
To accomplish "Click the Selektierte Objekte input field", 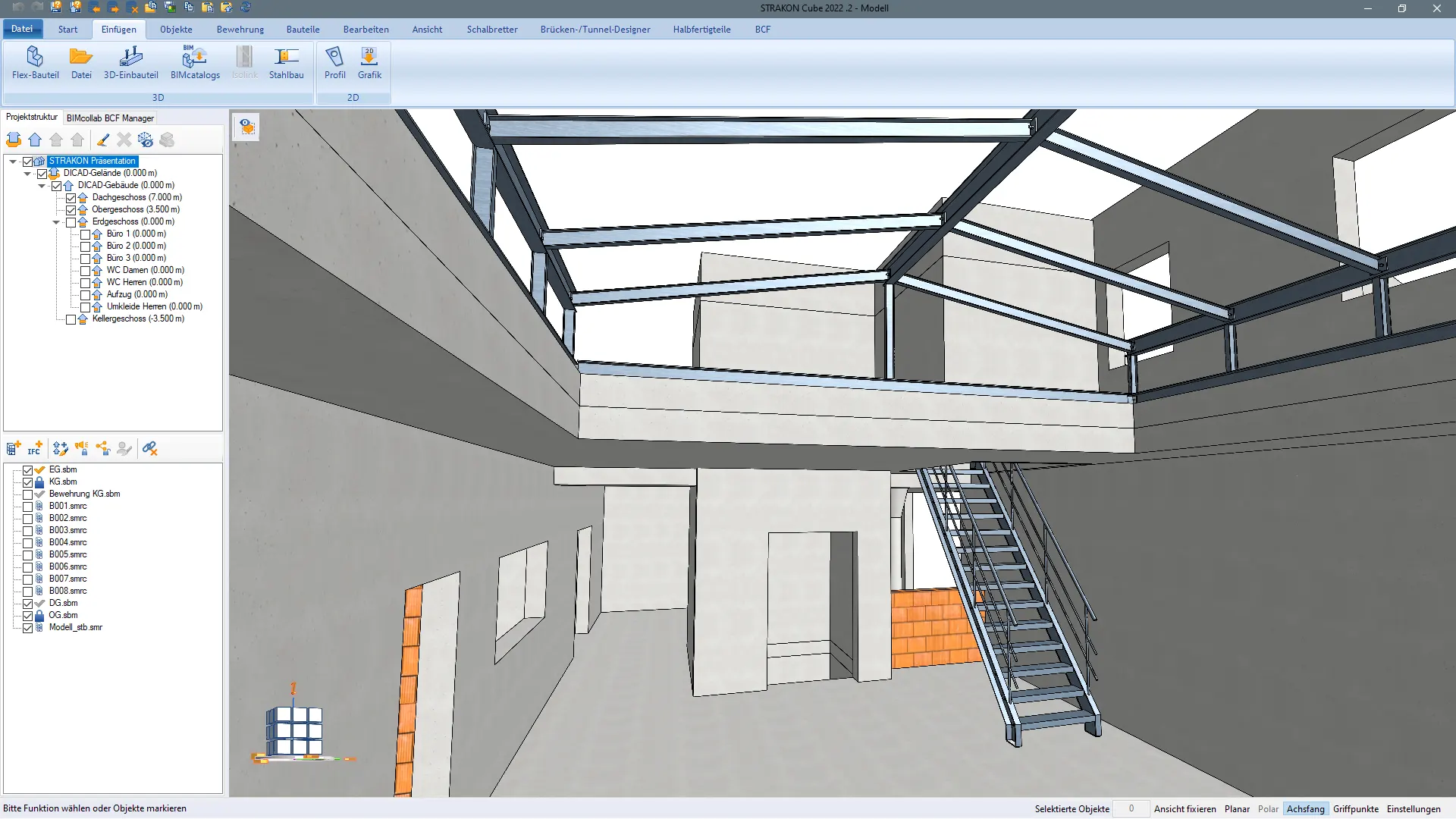I will pyautogui.click(x=1131, y=808).
